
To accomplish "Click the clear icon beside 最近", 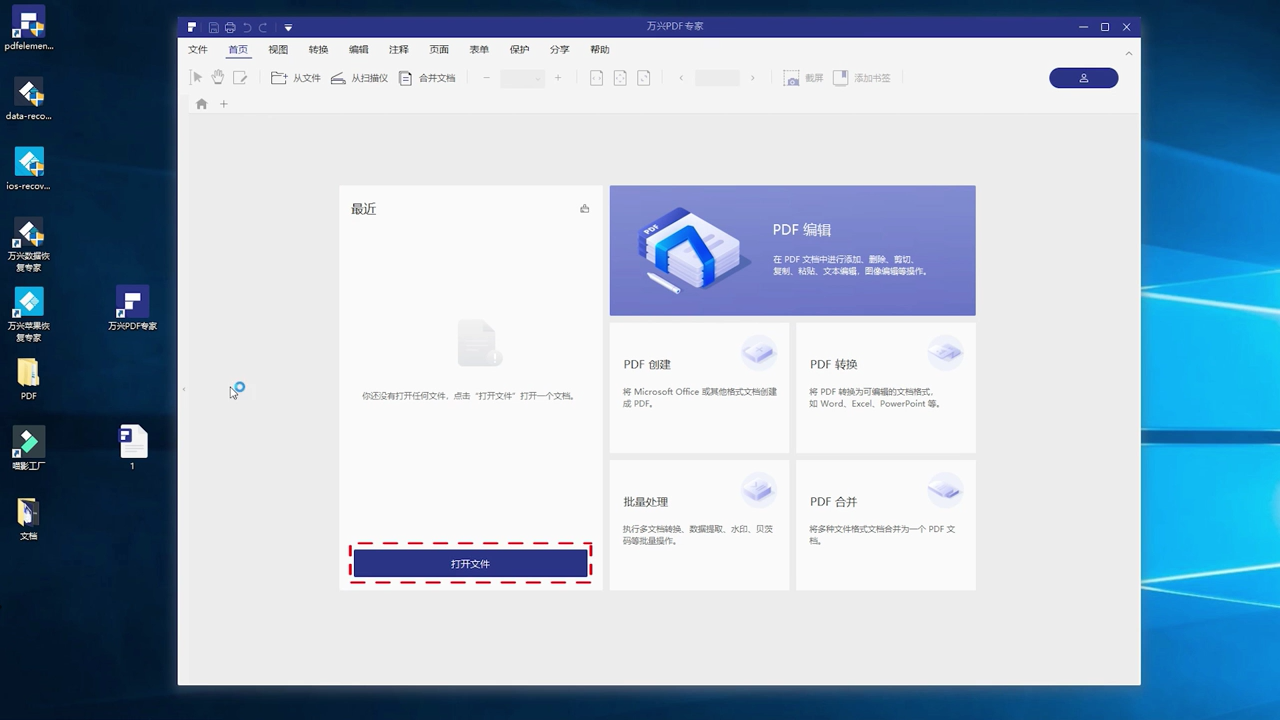I will 585,209.
